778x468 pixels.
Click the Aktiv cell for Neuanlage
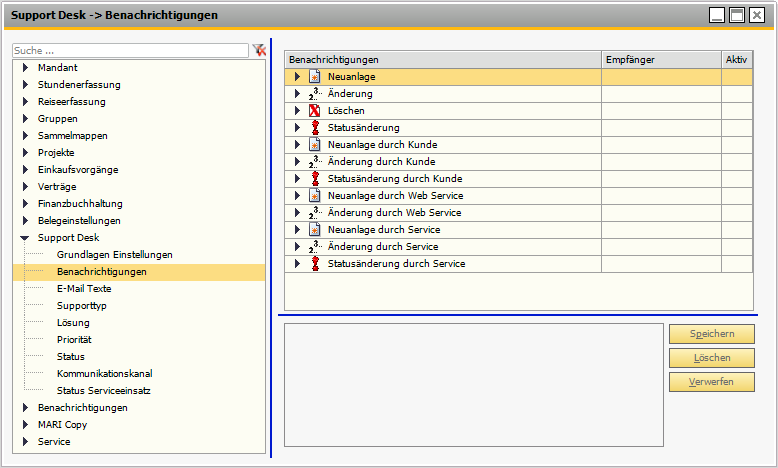(x=737, y=76)
